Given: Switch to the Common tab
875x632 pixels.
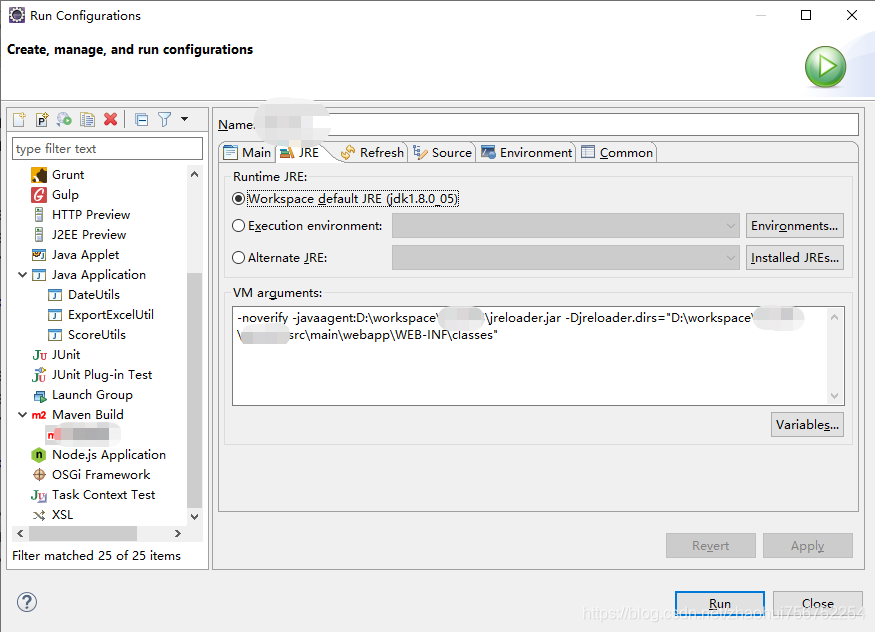Looking at the screenshot, I should pos(617,153).
